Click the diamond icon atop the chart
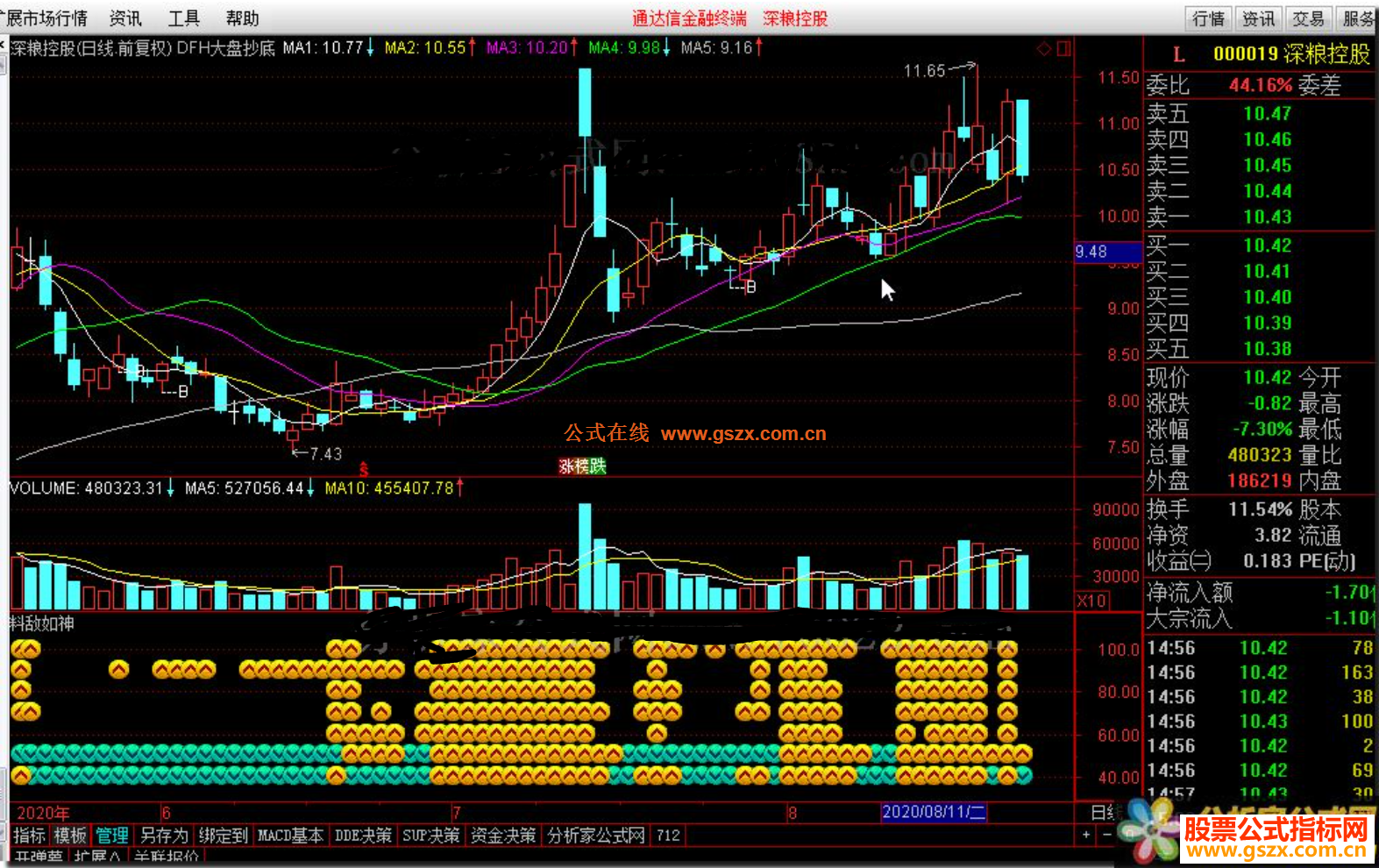This screenshot has width=1379, height=868. point(1044,48)
